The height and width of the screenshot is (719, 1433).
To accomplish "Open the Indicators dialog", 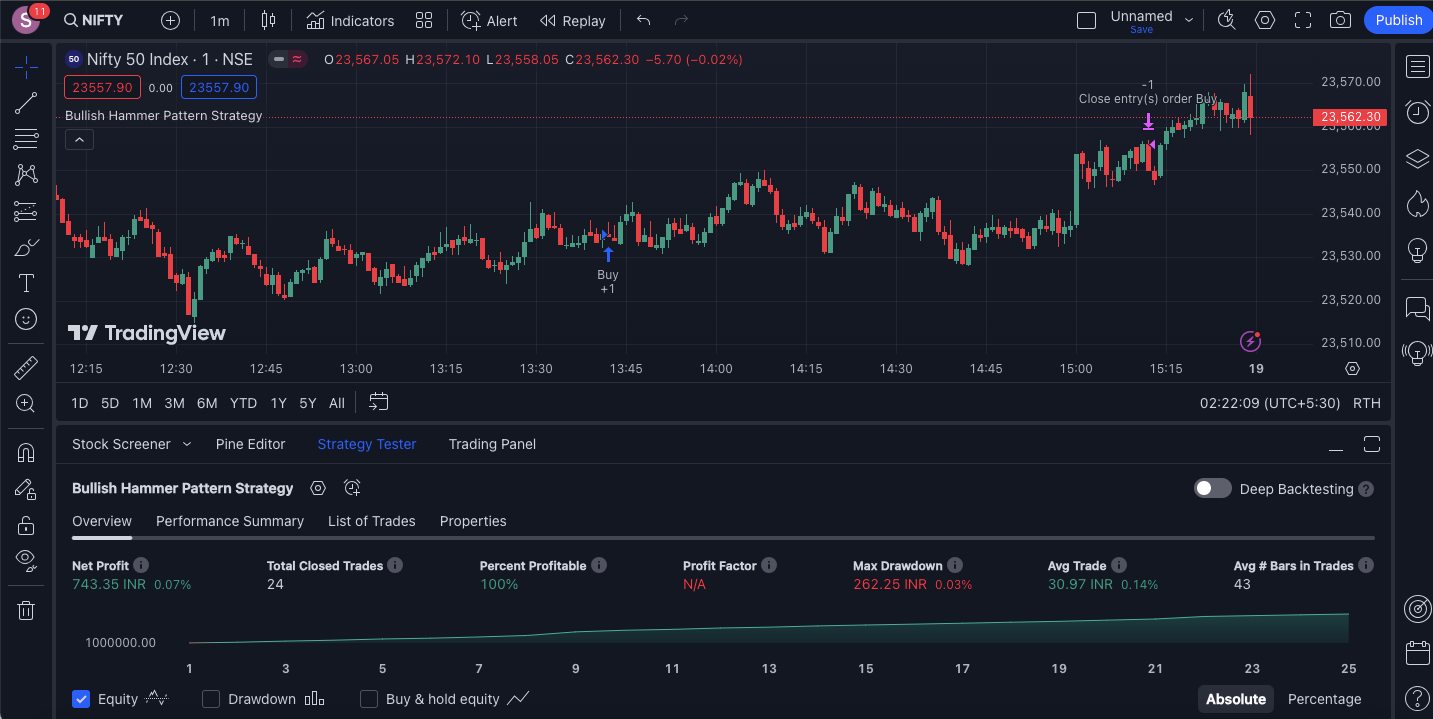I will pyautogui.click(x=350, y=20).
